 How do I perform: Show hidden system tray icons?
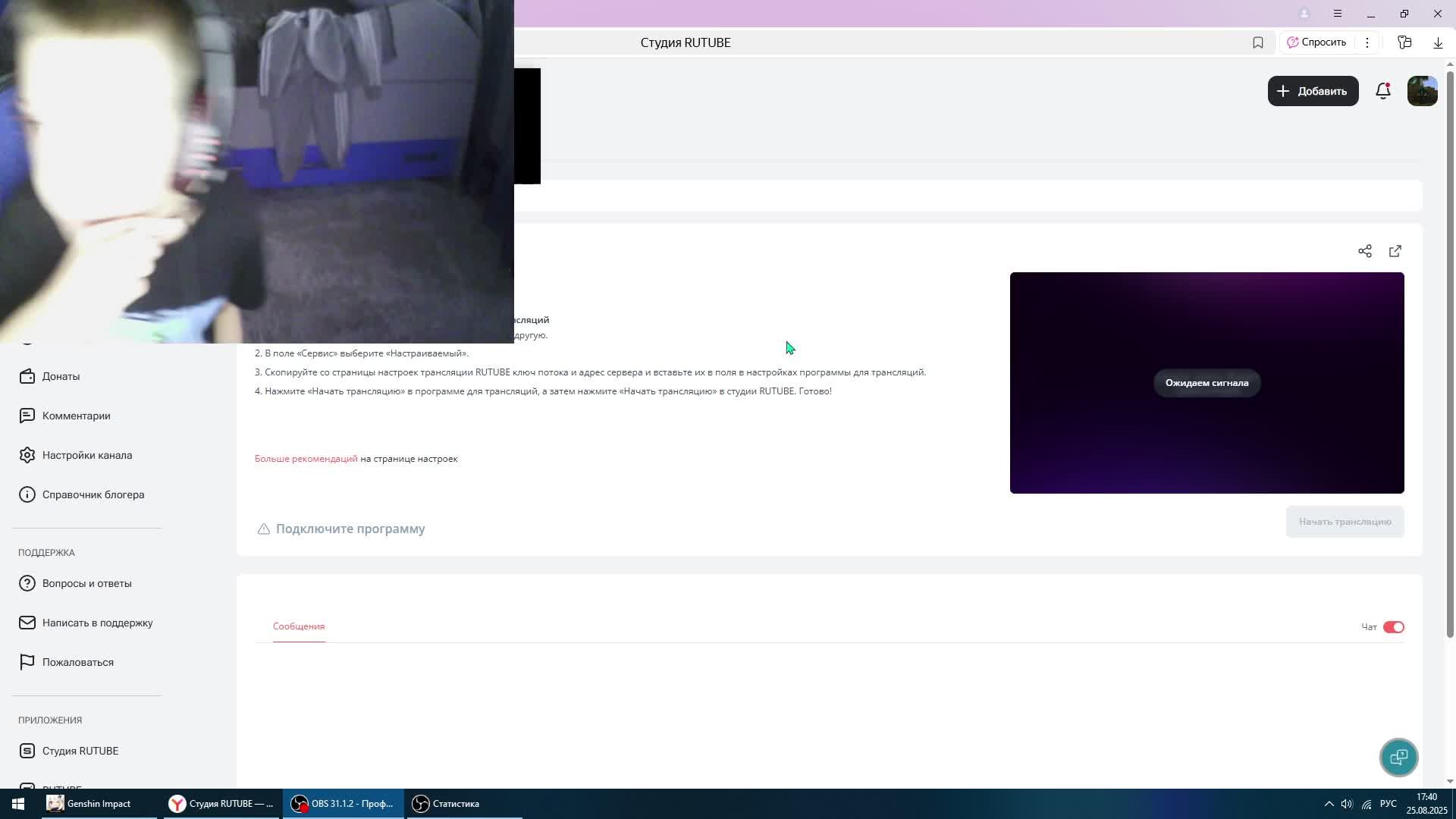coord(1329,804)
